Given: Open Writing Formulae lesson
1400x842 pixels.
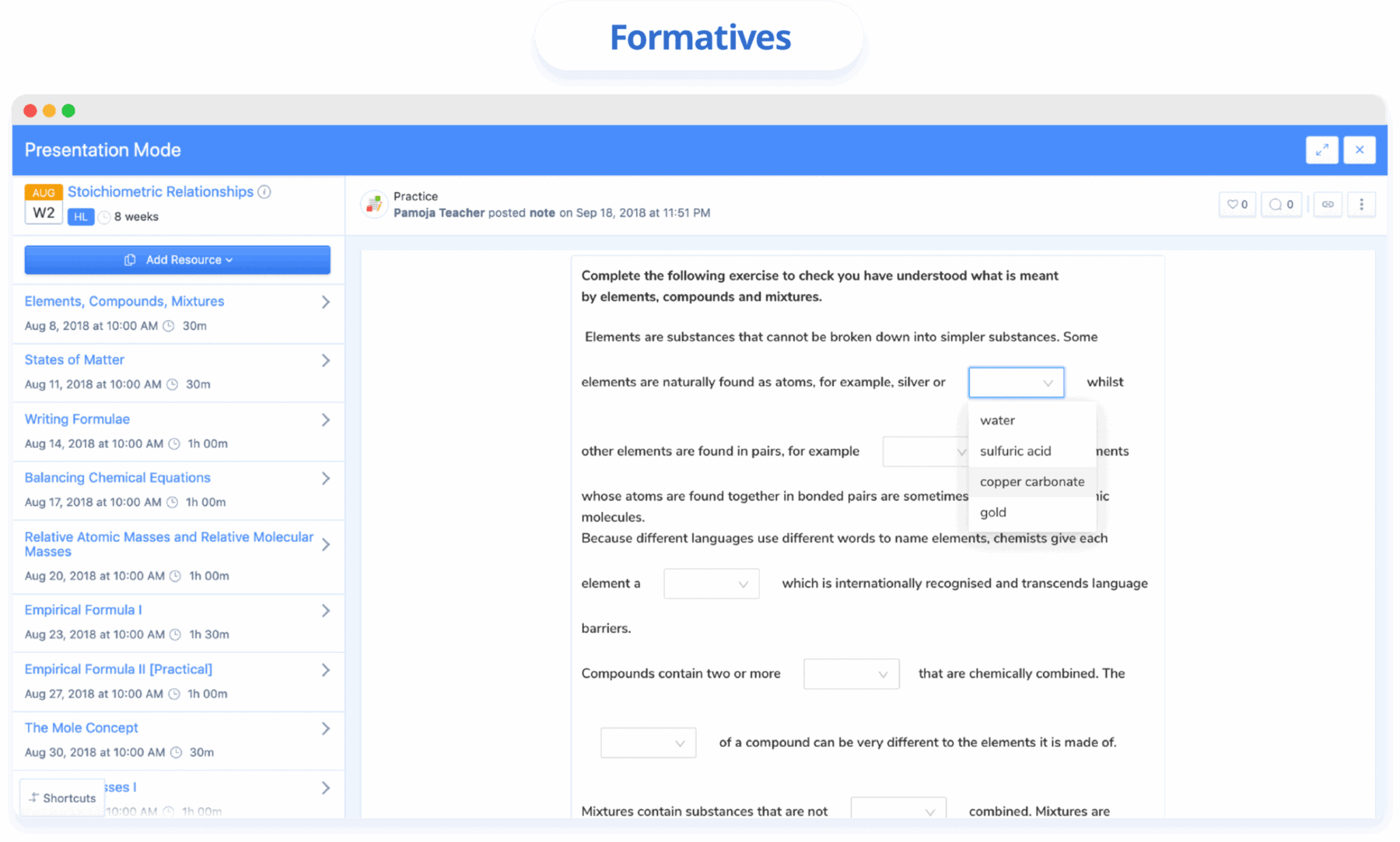Looking at the screenshot, I should (x=77, y=419).
